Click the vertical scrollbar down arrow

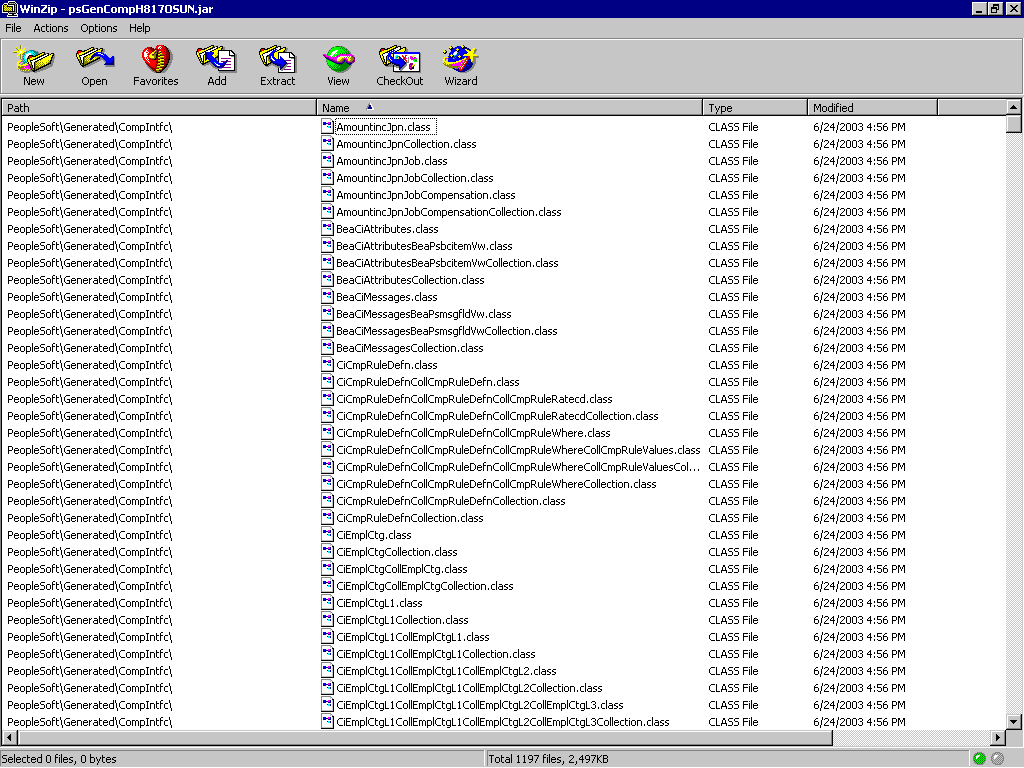click(1013, 722)
